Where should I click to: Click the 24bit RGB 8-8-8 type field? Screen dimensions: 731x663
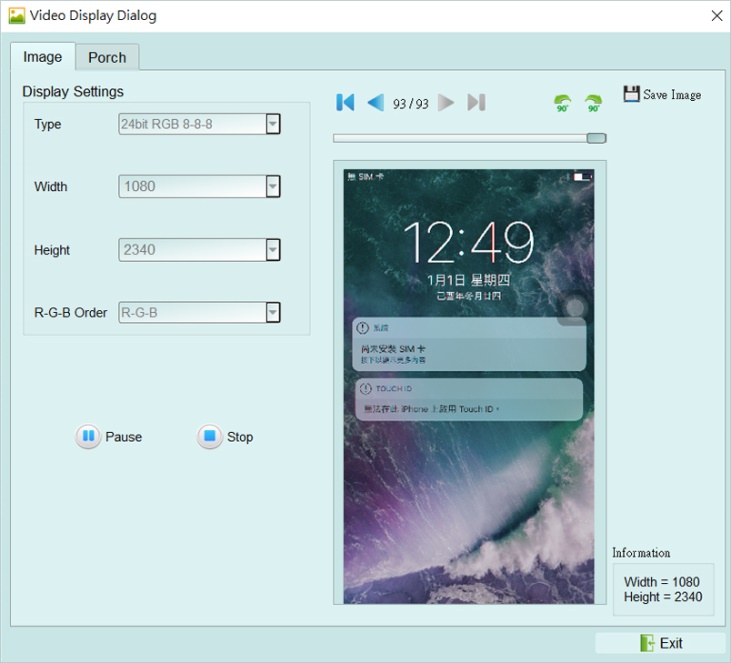click(x=199, y=124)
